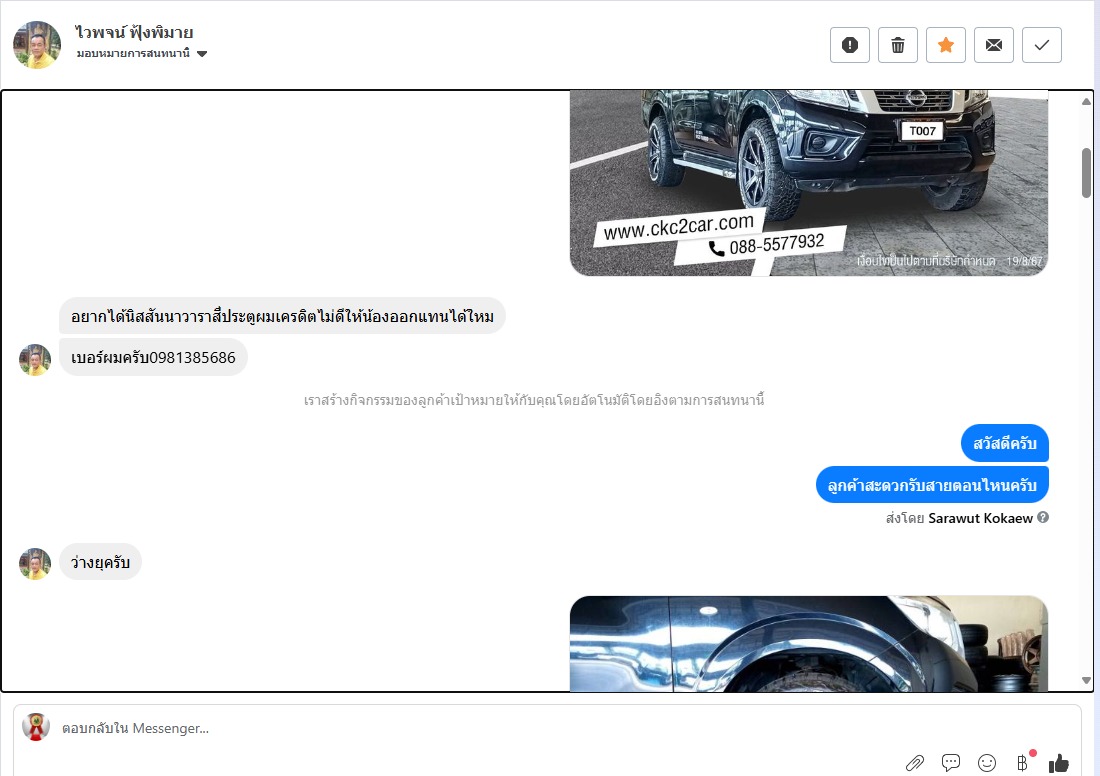Open saved replies speech bubble icon
Image resolution: width=1100 pixels, height=776 pixels.
(x=951, y=763)
